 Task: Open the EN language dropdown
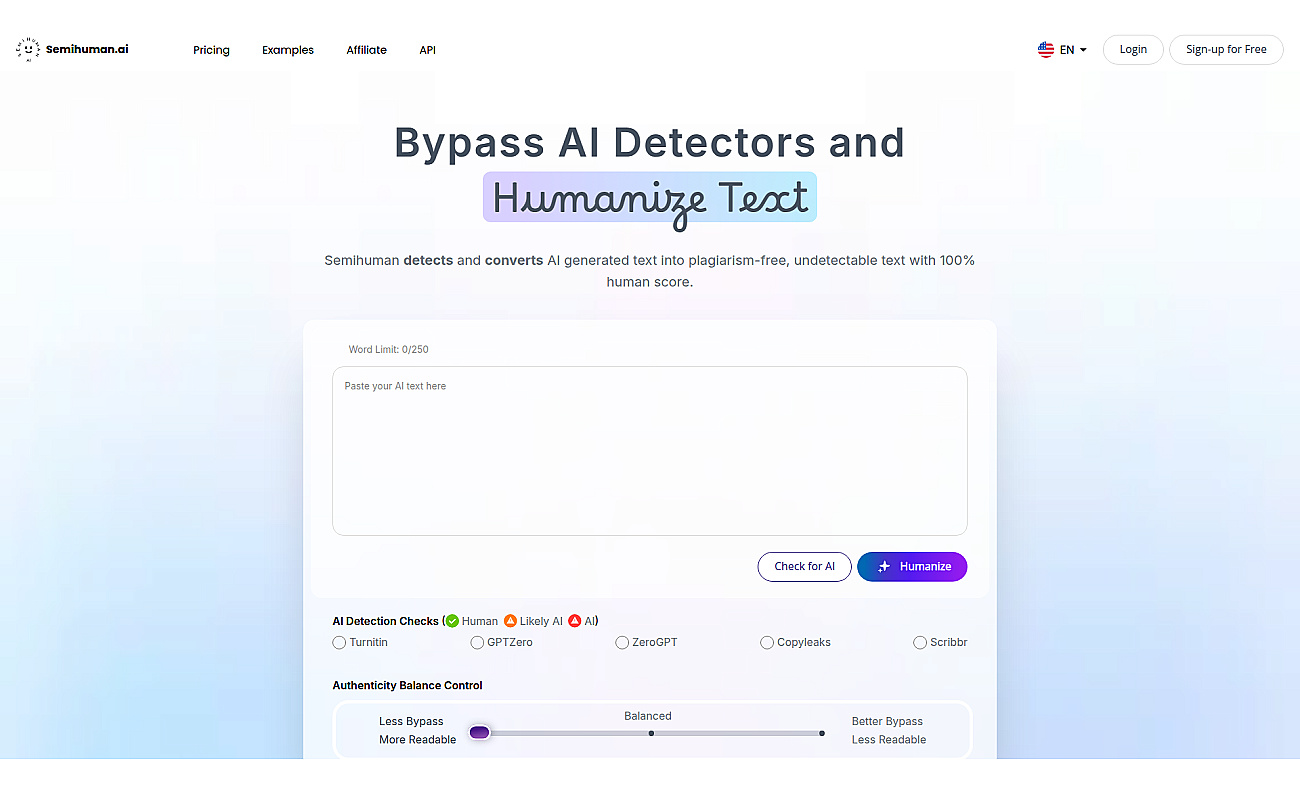1073,50
